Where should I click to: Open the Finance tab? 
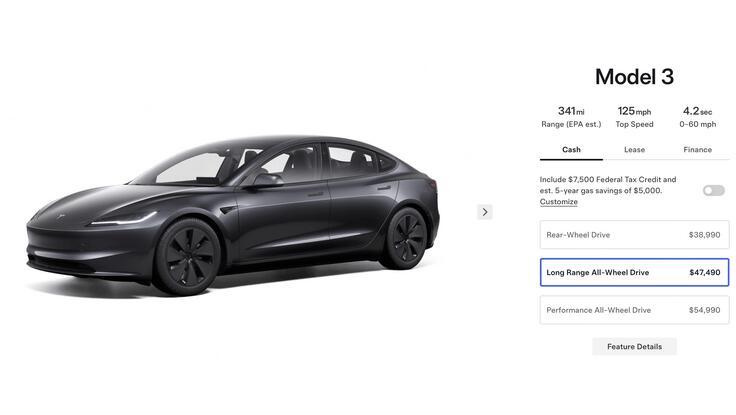[x=698, y=150]
